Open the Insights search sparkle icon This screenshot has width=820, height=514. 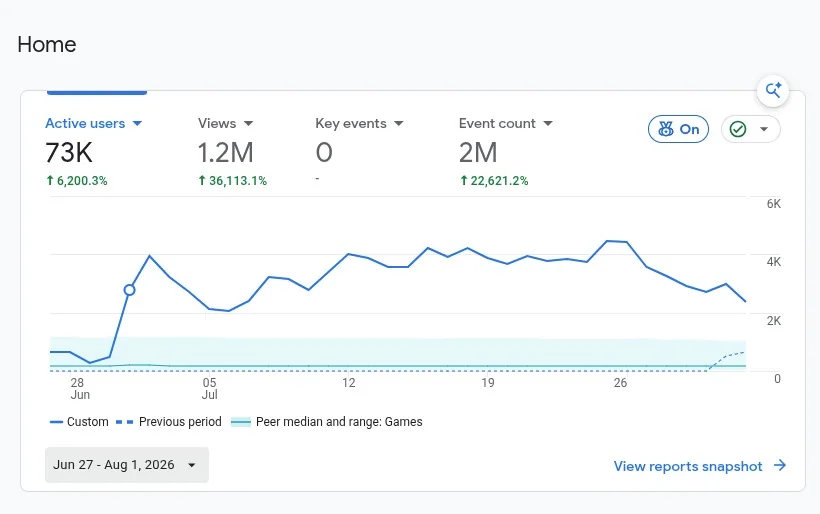(x=773, y=90)
